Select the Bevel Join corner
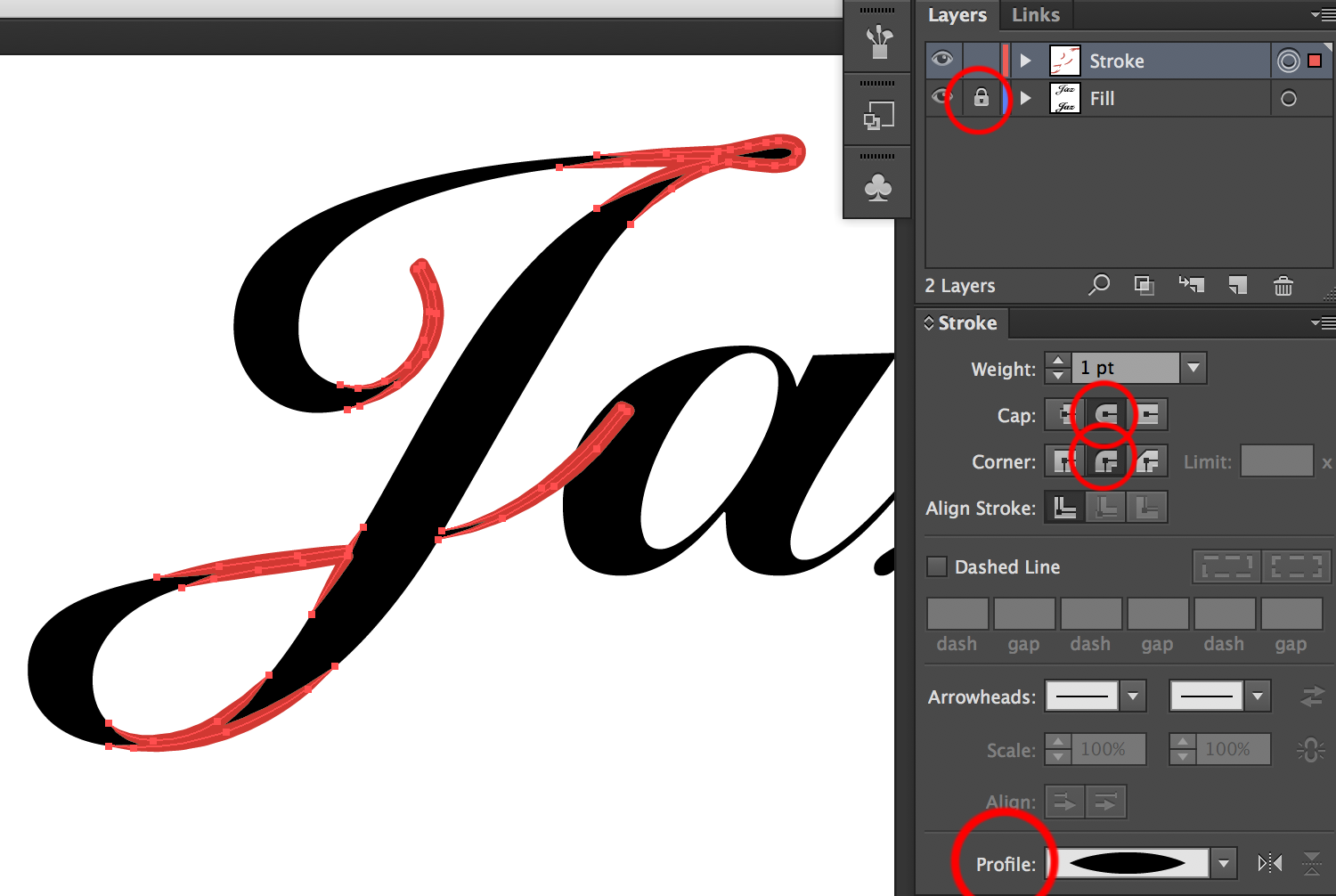This screenshot has width=1336, height=896. [1147, 461]
